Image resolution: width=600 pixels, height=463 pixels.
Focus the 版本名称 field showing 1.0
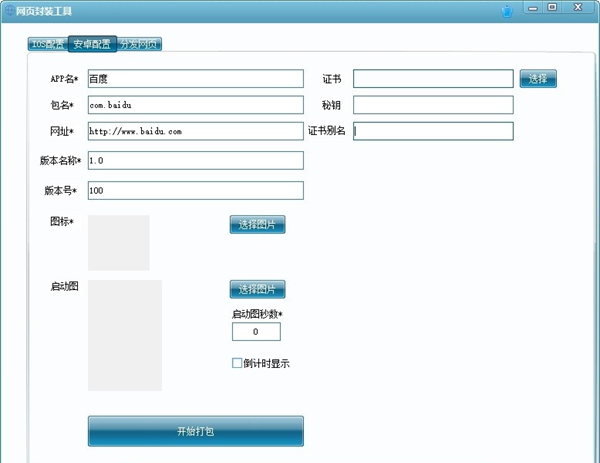pyautogui.click(x=196, y=160)
